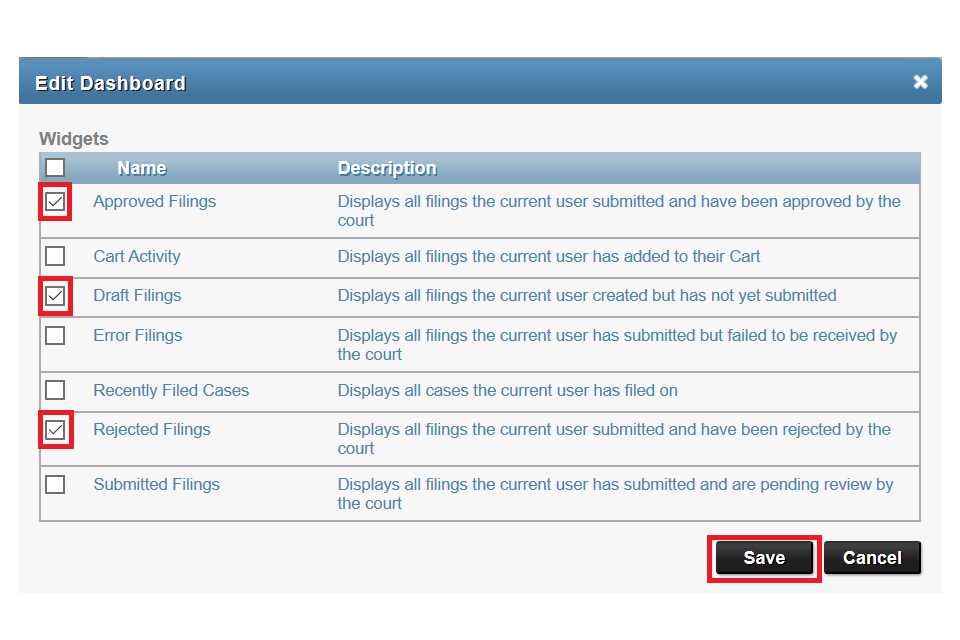Check the Submitted Filings checkbox
Viewport: 960px width, 640px height.
(x=55, y=484)
